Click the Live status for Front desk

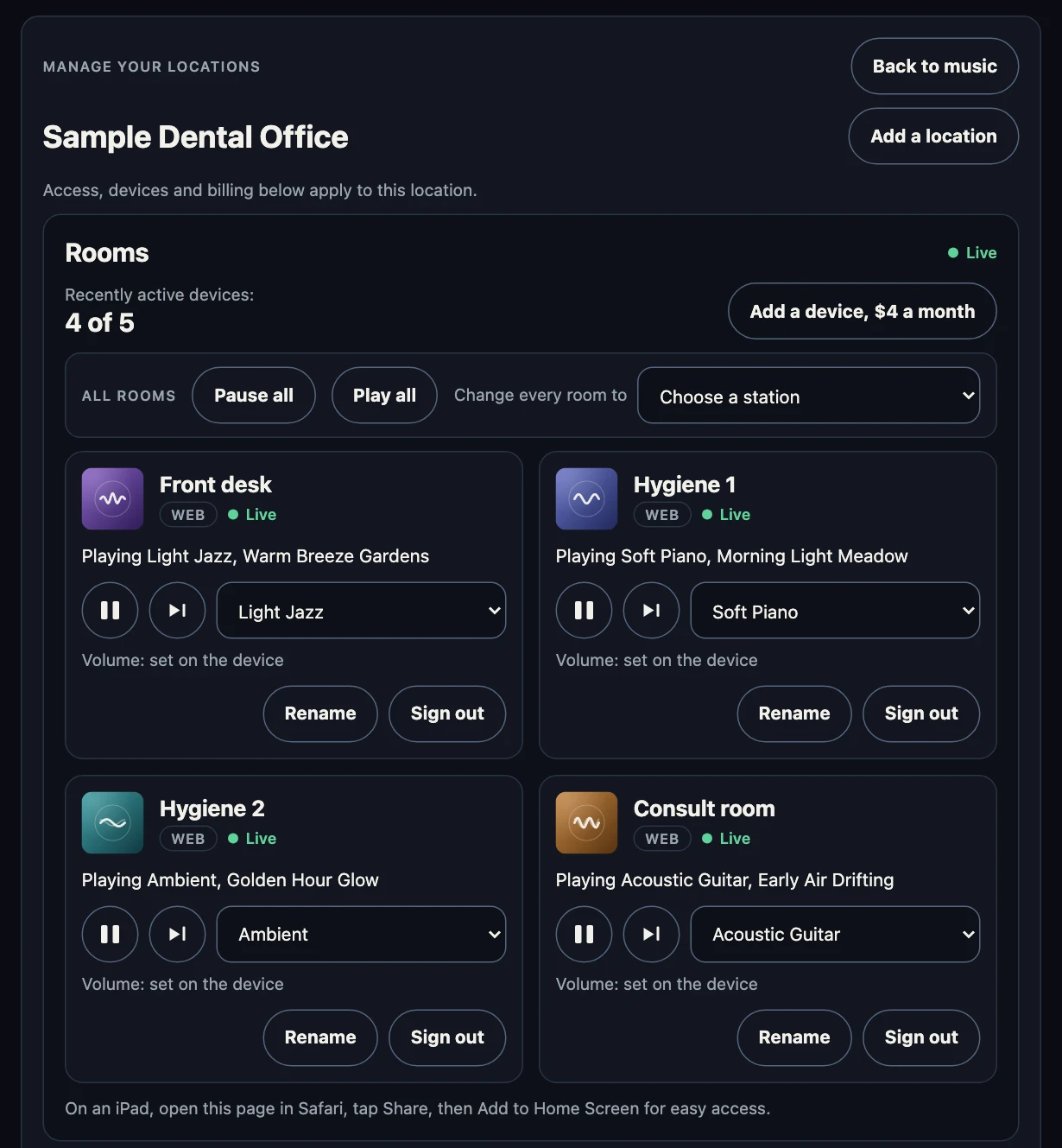pos(252,515)
